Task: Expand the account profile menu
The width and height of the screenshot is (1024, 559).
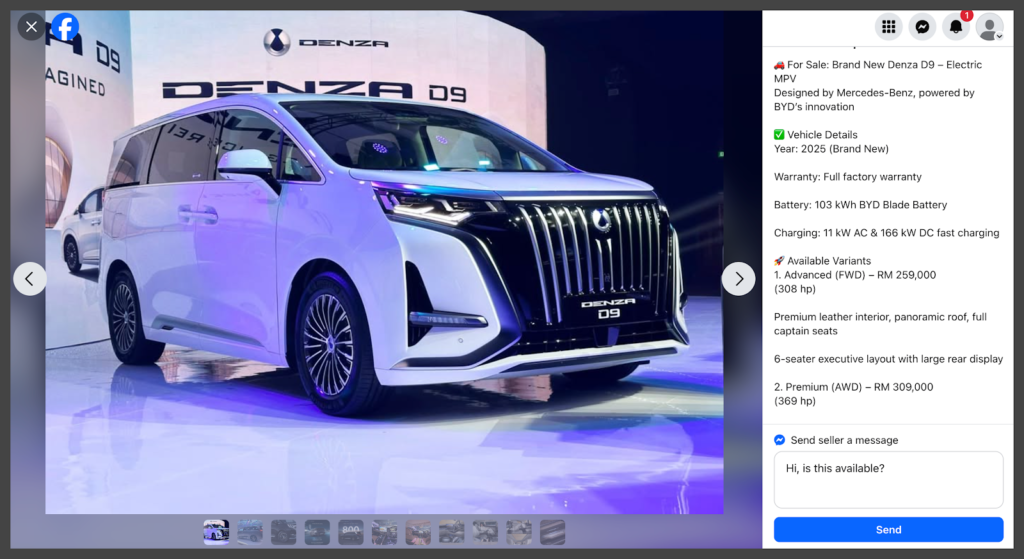Action: pyautogui.click(x=990, y=28)
